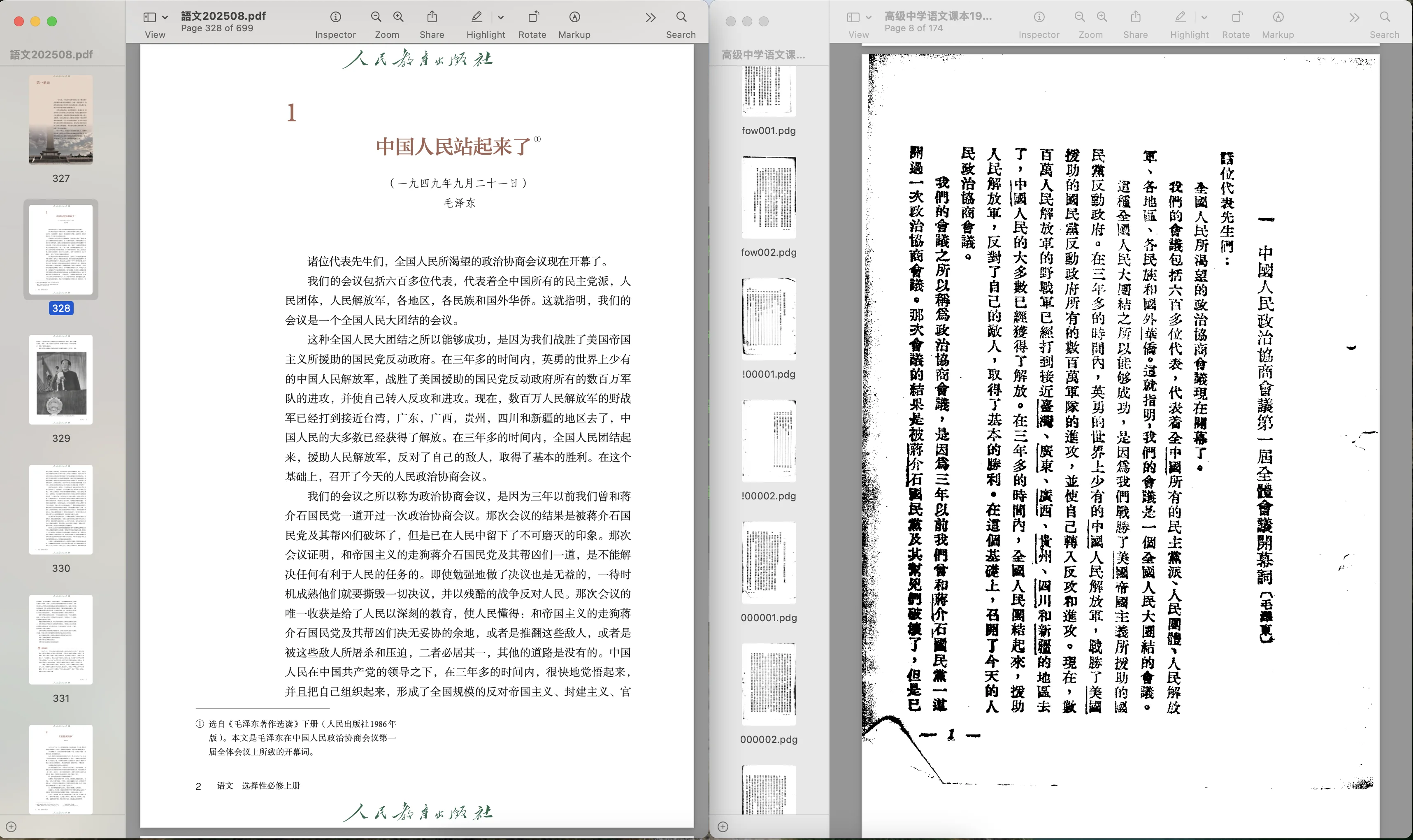Click the Markup icon in the left window

pos(574,17)
